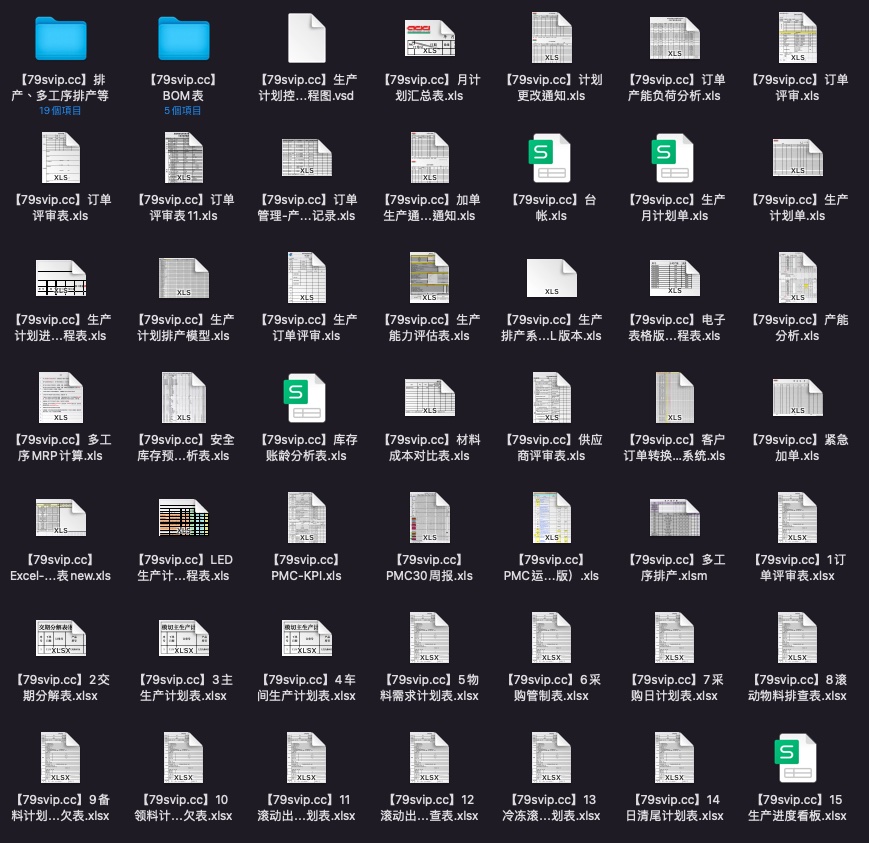
Task: Select the 材料成本对比表.xls icon
Action: coord(430,398)
